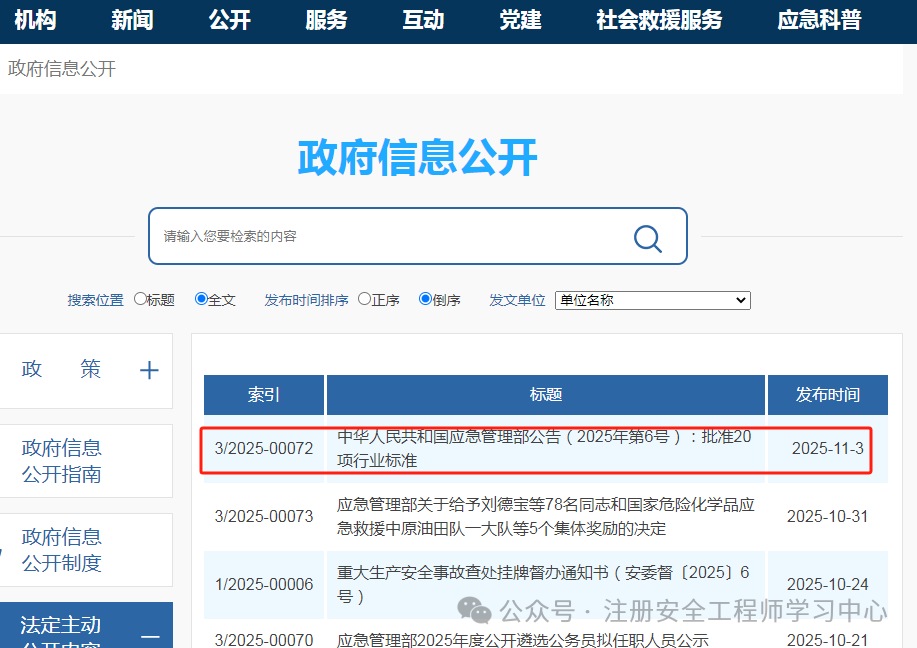This screenshot has width=917, height=648.
Task: Open the 单位名称 dropdown
Action: click(x=652, y=300)
